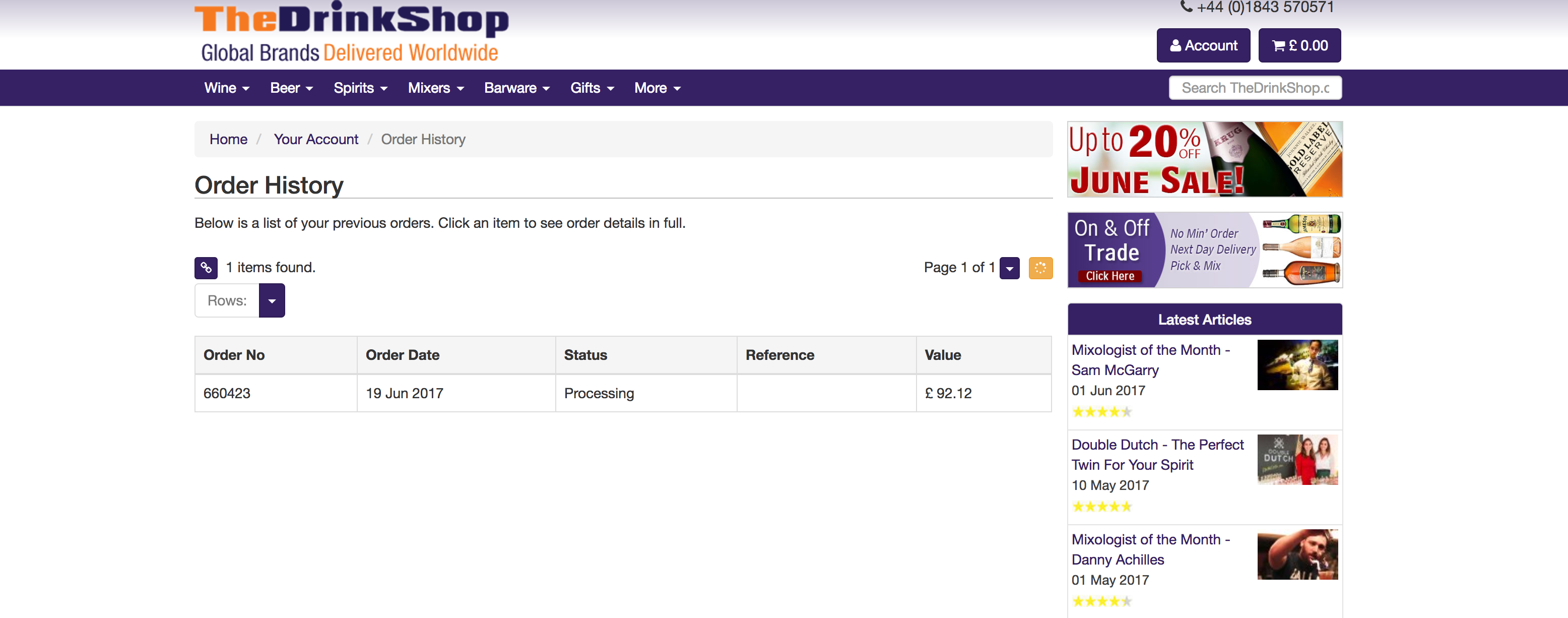Click the Double Dutch article thumbnail
Screen dimensions: 1568x618
pyautogui.click(x=1297, y=460)
